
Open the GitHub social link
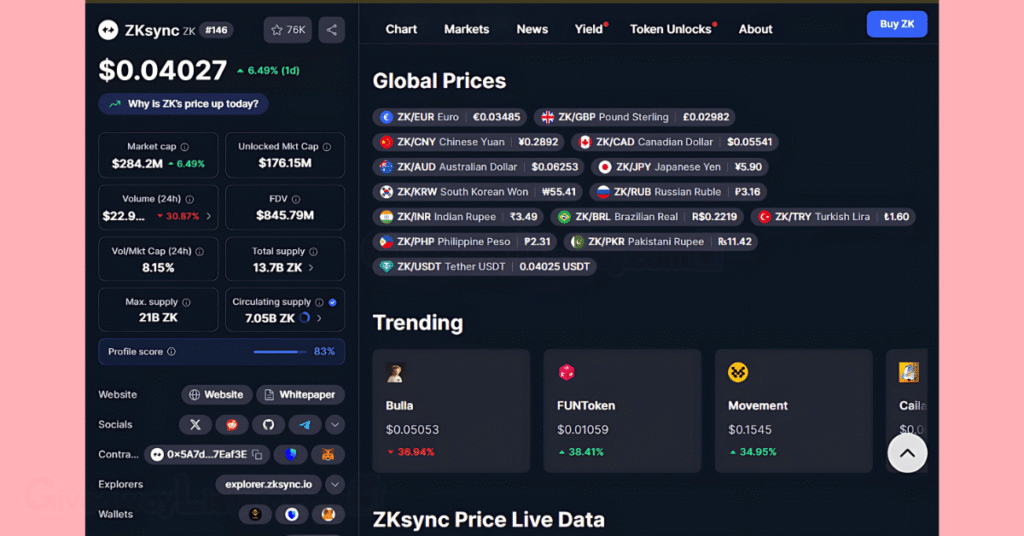[x=268, y=424]
